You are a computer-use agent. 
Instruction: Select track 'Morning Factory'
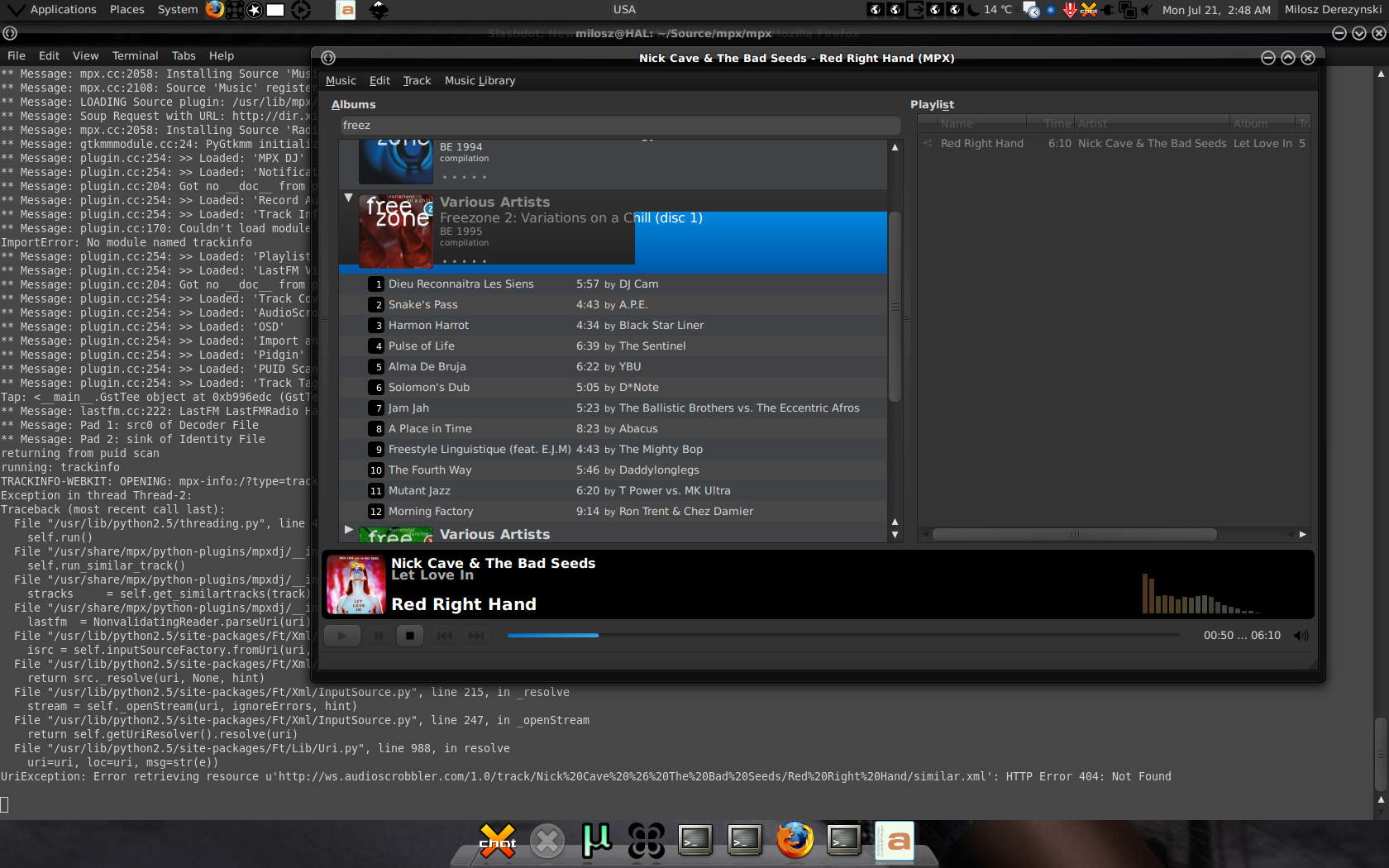click(x=613, y=512)
